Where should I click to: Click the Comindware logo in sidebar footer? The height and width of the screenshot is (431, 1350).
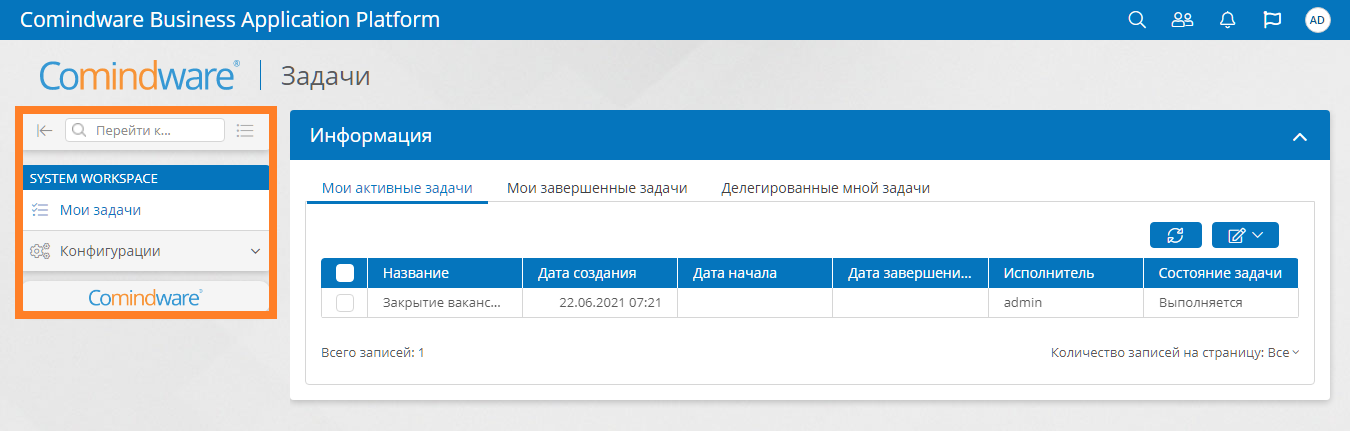point(146,297)
